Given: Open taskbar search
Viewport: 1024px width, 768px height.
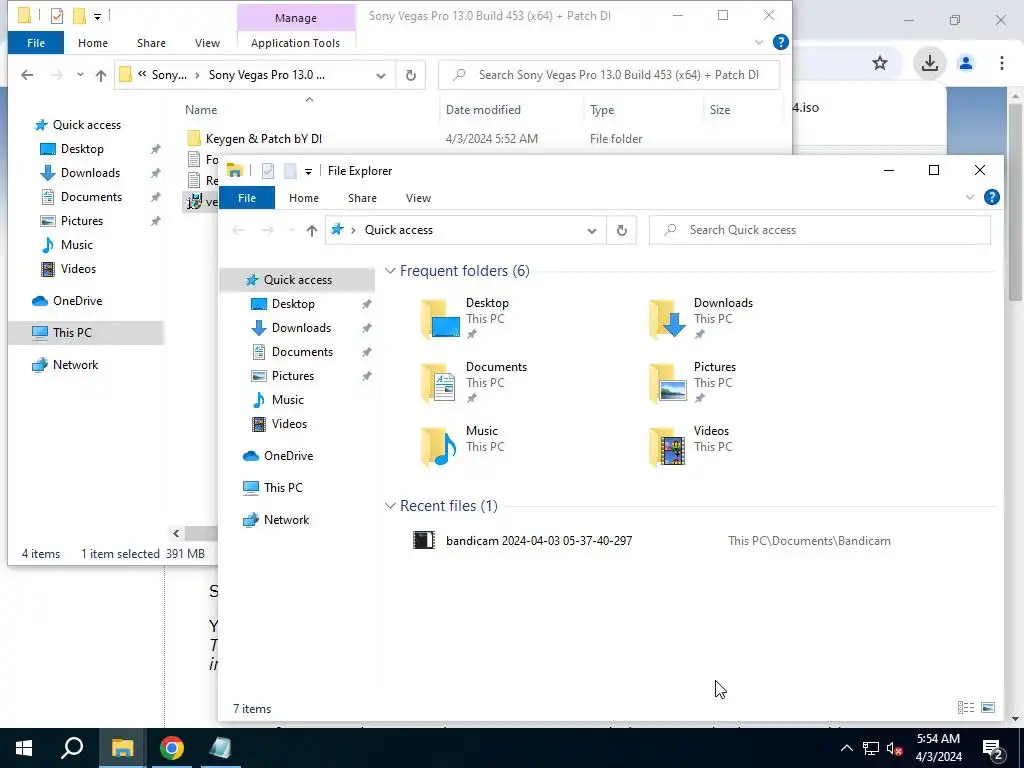Looking at the screenshot, I should pyautogui.click(x=72, y=748).
